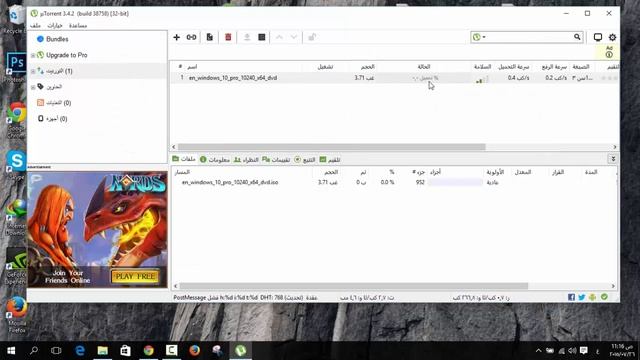Click the Unlock Bundle padlock icon
Image resolution: width=640 pixels, height=360 pixels.
click(312, 37)
